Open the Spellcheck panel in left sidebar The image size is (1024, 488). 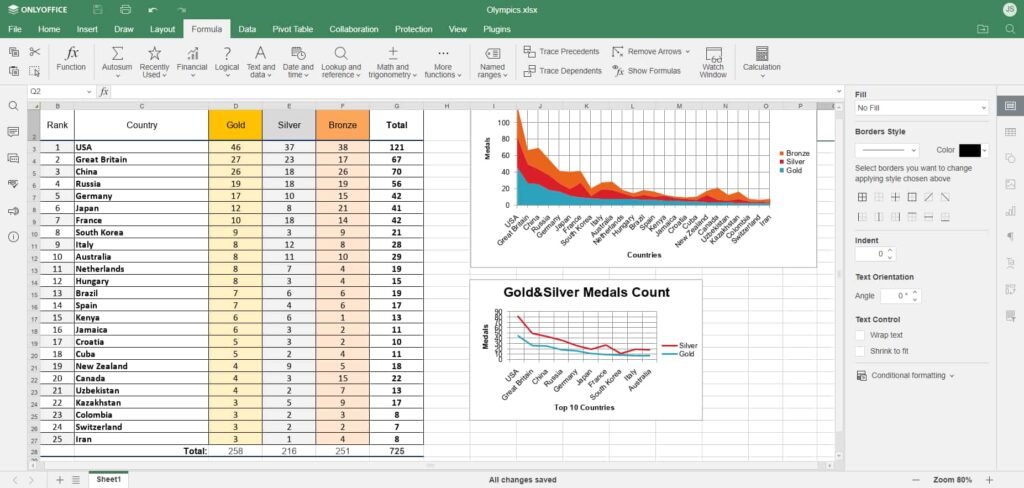(13, 184)
